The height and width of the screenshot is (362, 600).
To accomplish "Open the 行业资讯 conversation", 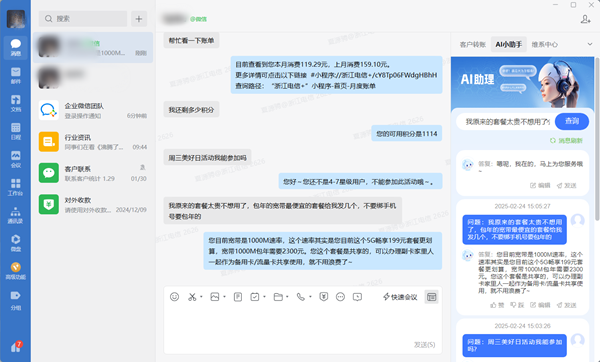I will click(93, 142).
